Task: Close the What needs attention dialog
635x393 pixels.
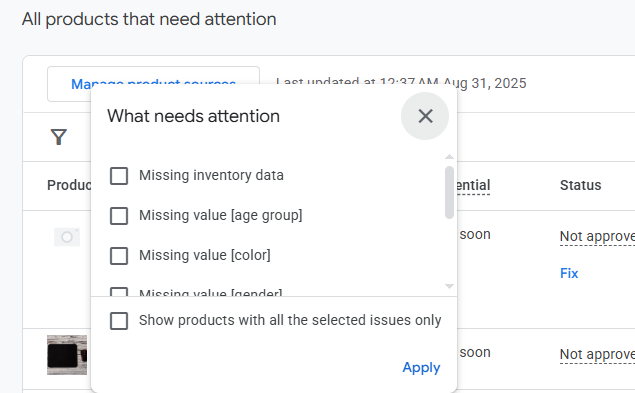Action: [425, 116]
